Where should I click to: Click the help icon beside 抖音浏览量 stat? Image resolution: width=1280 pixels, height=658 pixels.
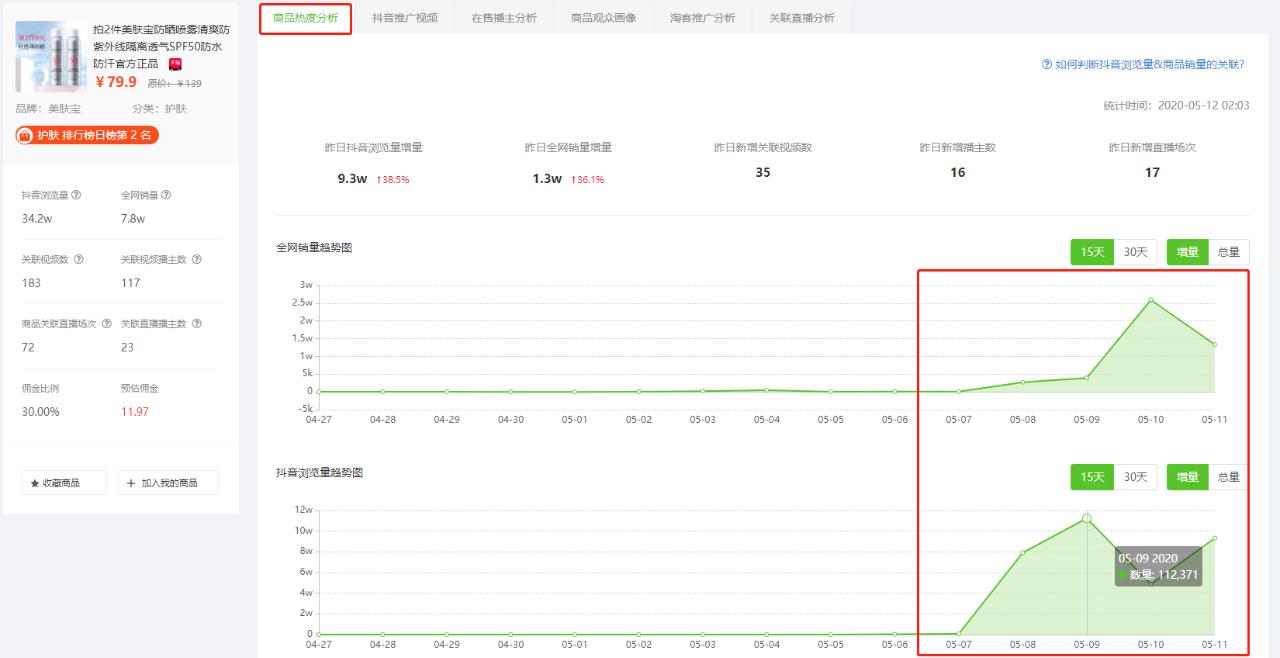pyautogui.click(x=78, y=195)
